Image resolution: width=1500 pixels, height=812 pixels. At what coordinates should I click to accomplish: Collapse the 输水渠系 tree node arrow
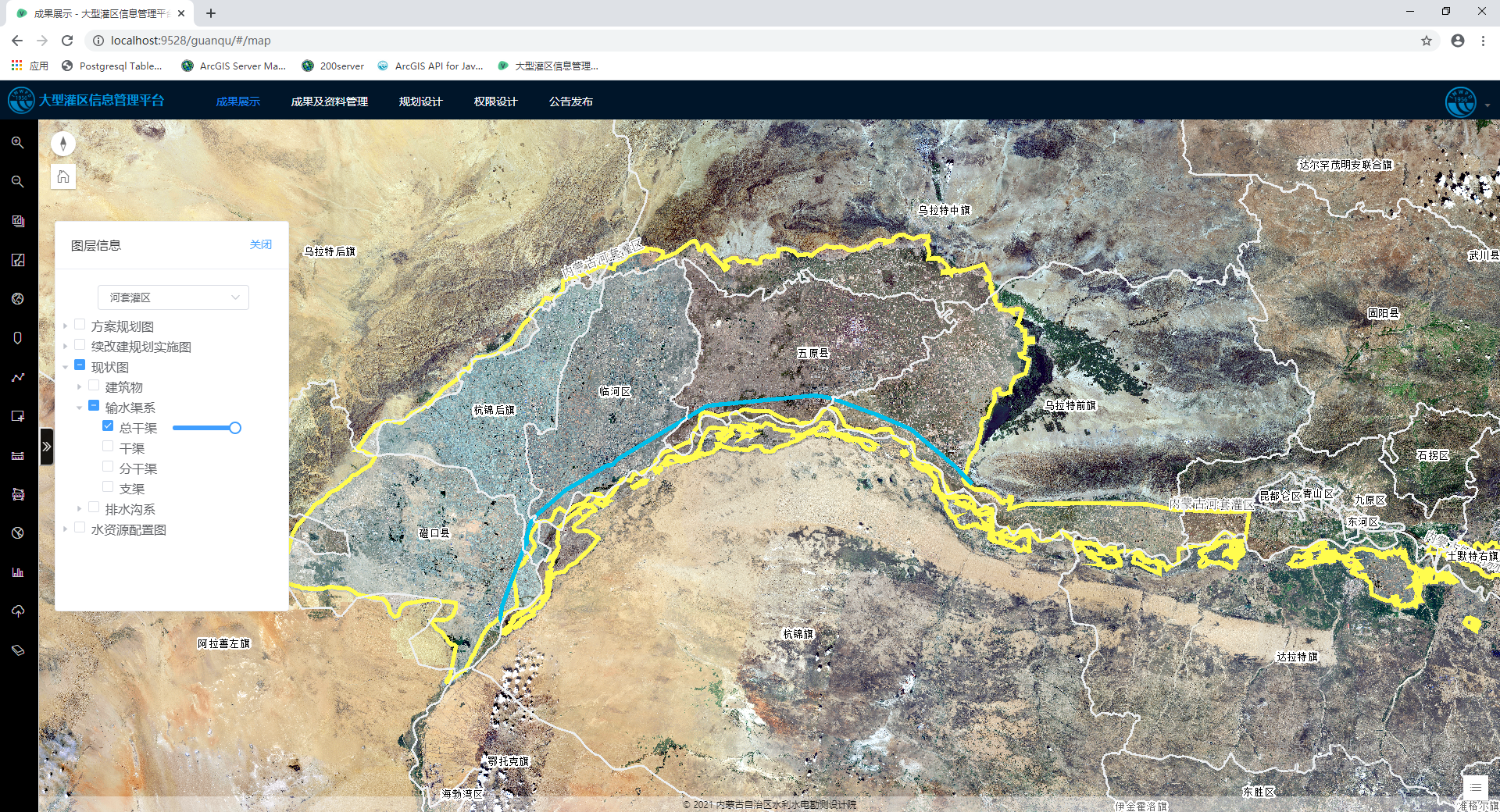point(80,407)
